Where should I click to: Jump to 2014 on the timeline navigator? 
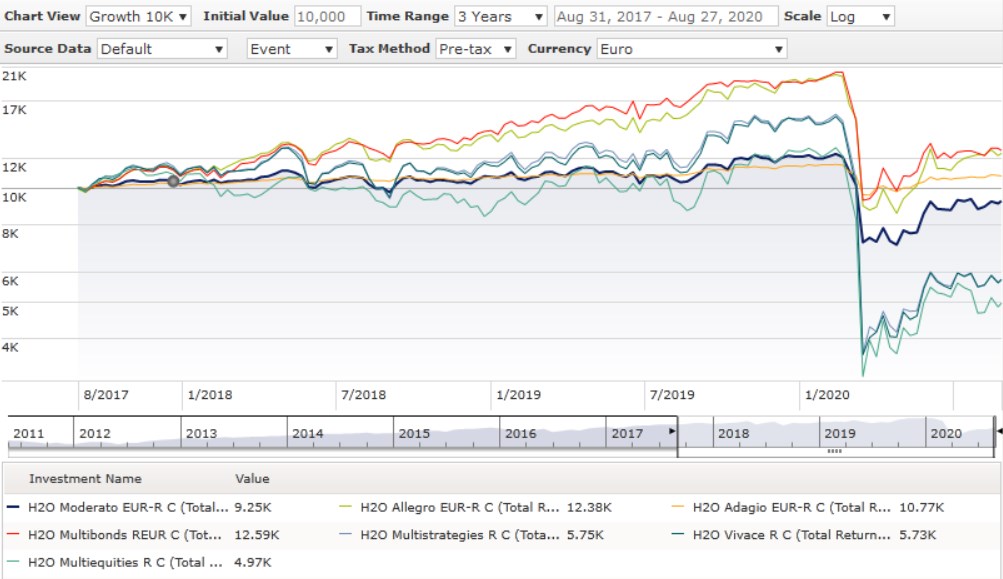pos(308,434)
